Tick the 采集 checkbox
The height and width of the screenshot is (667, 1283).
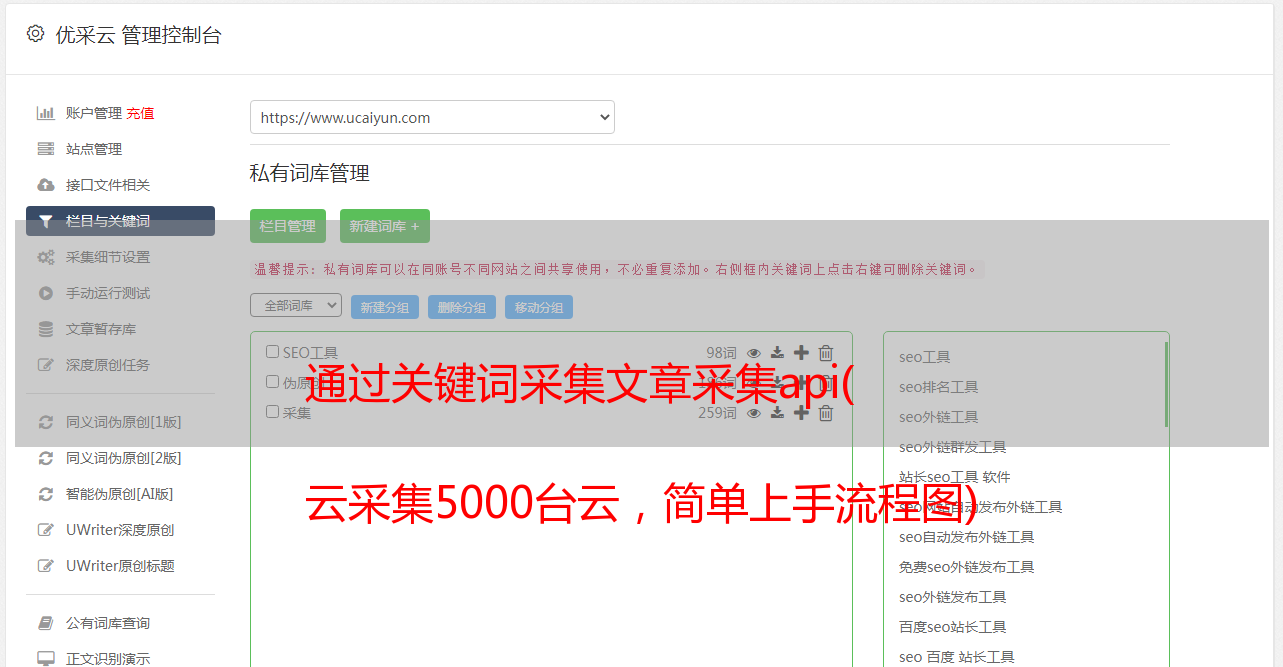point(272,412)
